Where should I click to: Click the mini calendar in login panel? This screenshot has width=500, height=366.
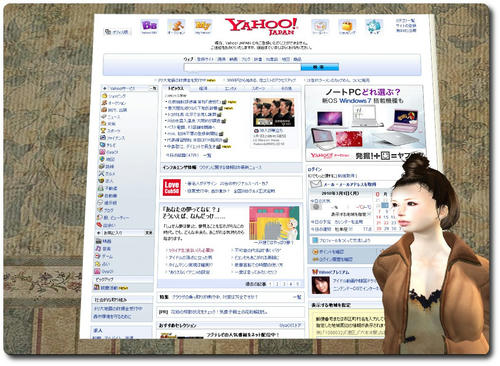point(387,212)
